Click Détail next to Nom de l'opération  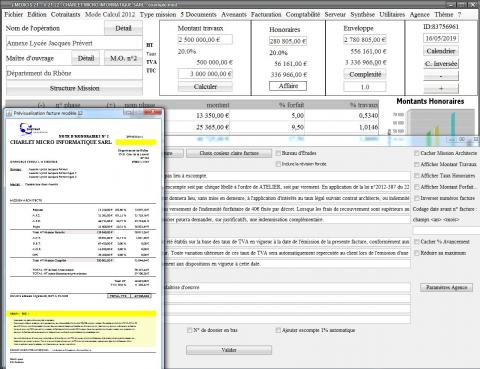[123, 28]
